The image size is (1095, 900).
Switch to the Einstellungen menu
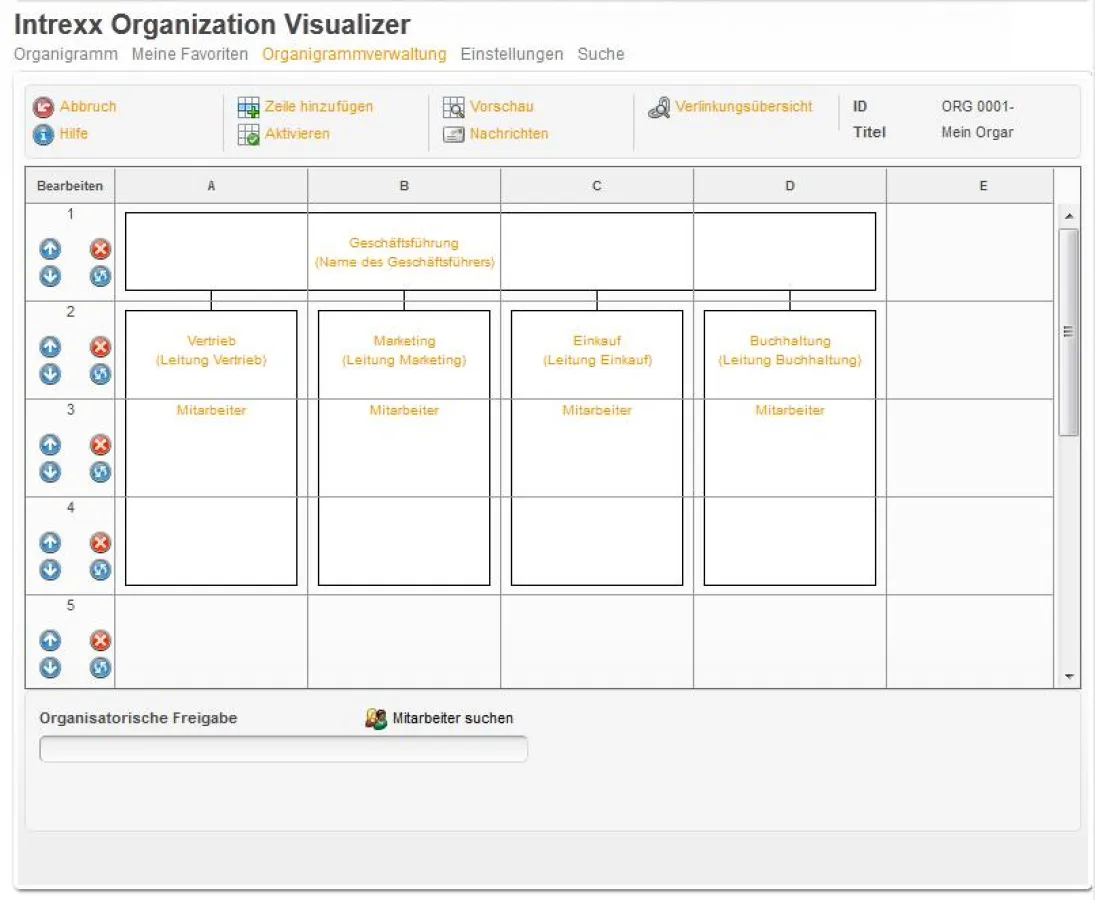(x=511, y=54)
